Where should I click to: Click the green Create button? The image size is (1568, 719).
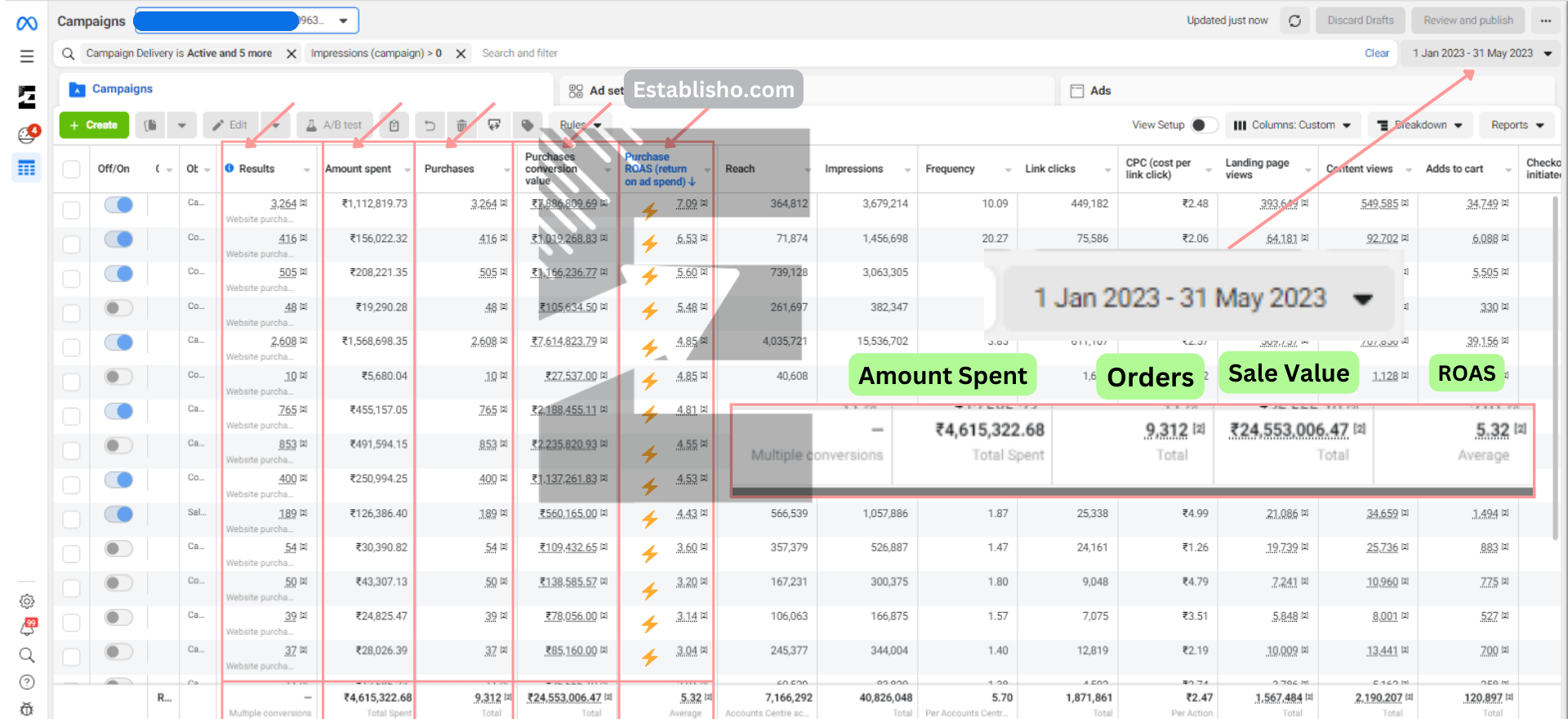coord(94,125)
